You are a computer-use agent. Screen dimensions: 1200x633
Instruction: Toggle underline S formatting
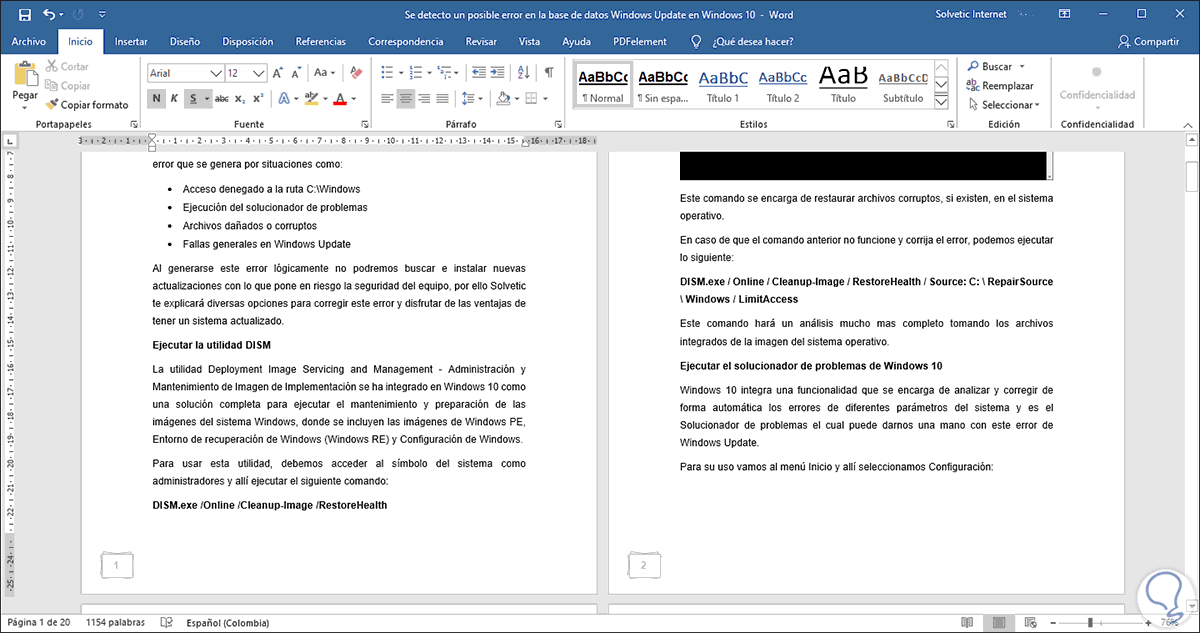coord(194,98)
